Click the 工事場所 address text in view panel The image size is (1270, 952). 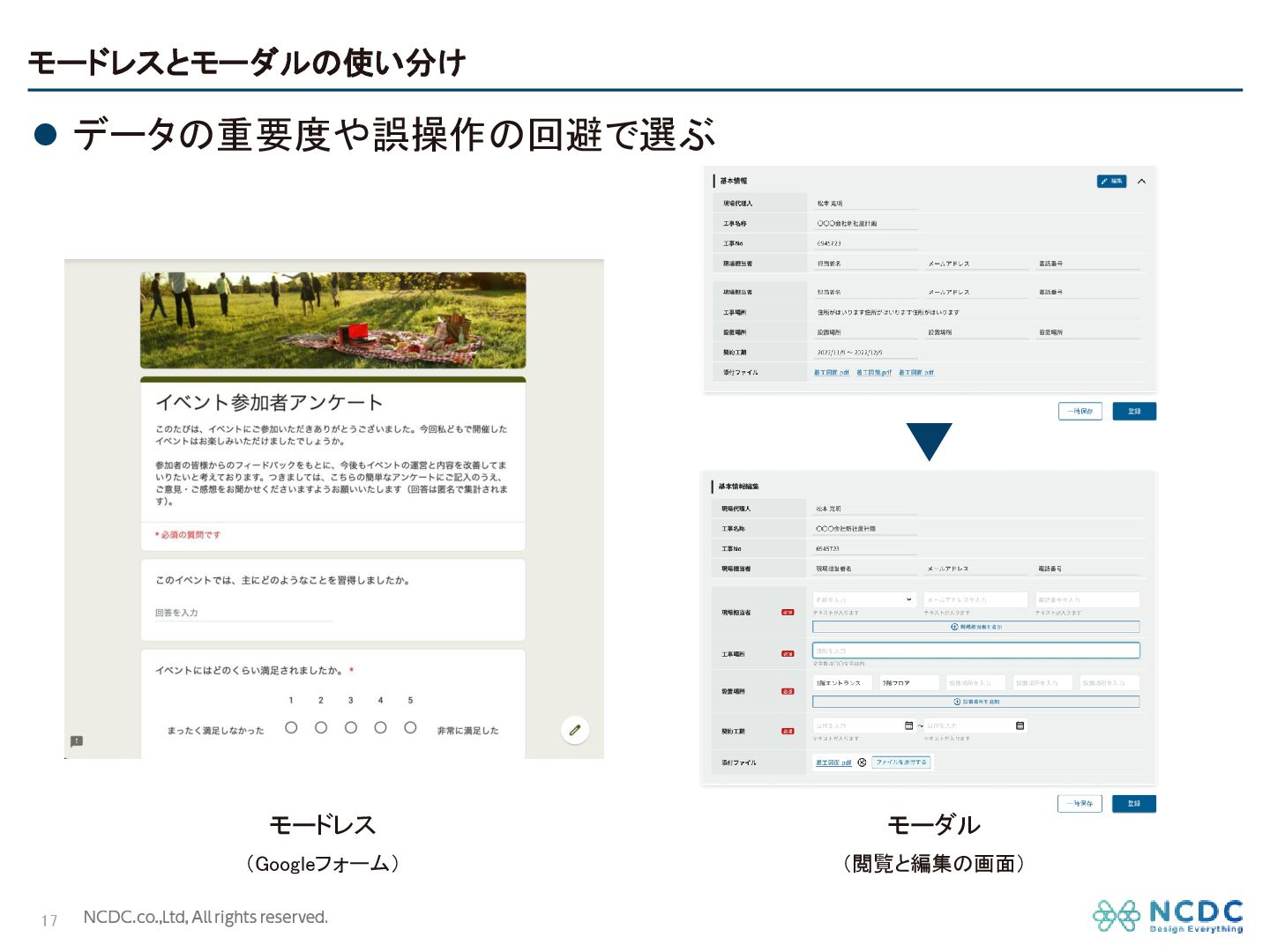(x=888, y=312)
